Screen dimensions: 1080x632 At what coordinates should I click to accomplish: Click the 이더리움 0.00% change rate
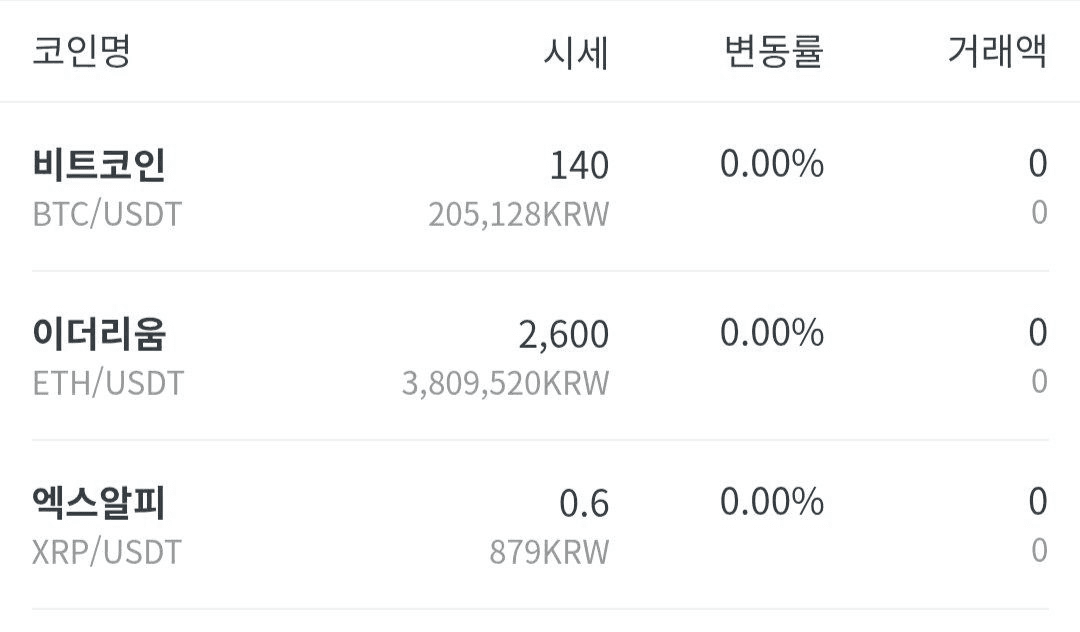pyautogui.click(x=772, y=333)
